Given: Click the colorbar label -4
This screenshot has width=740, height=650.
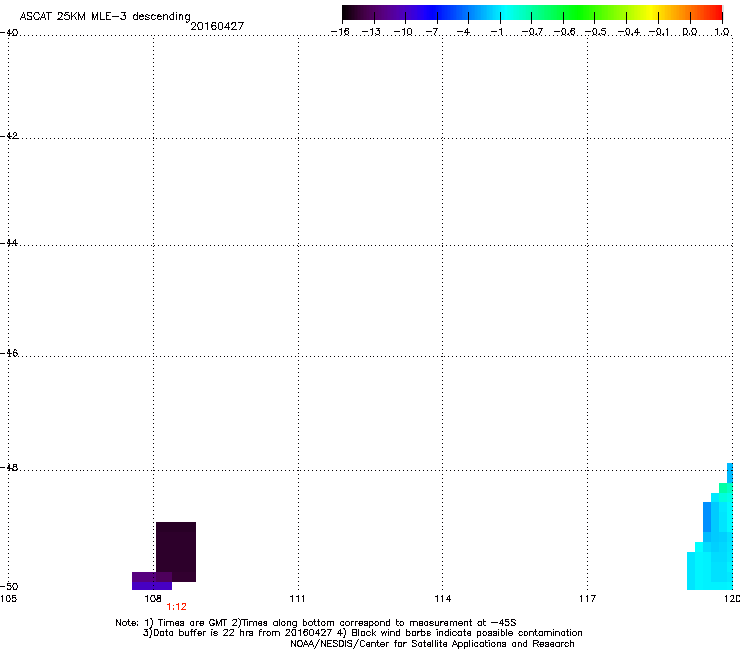Looking at the screenshot, I should tap(464, 32).
